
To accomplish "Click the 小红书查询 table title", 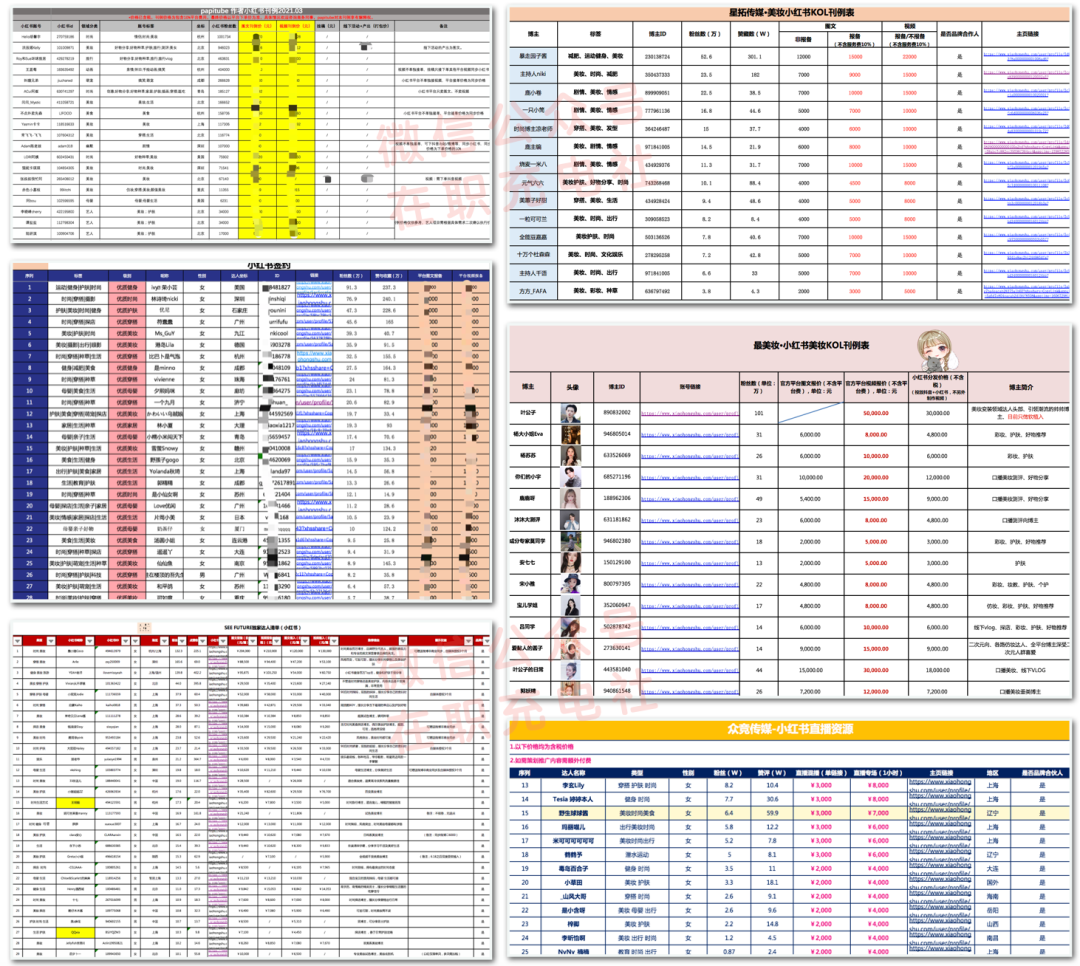I will (x=269, y=265).
